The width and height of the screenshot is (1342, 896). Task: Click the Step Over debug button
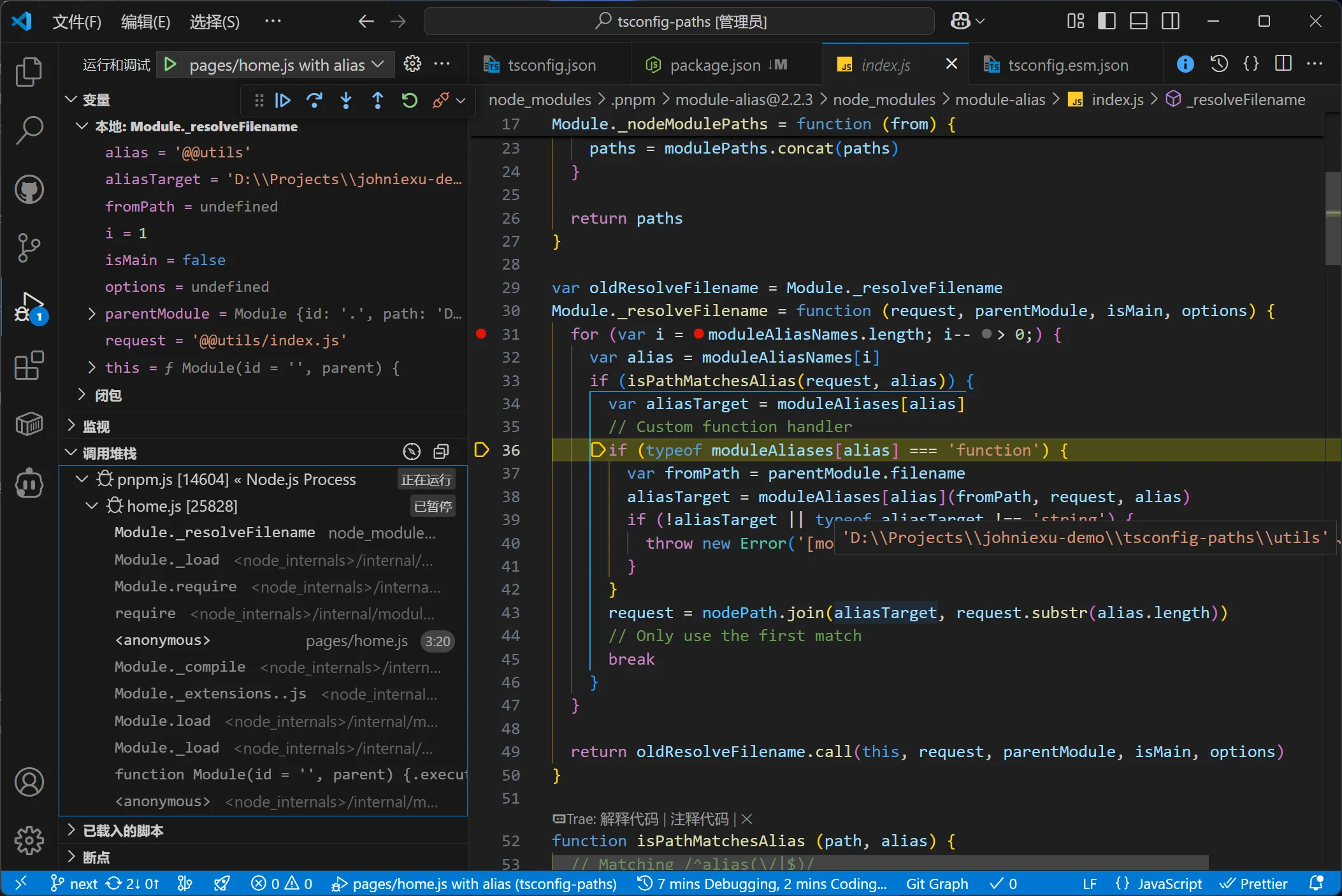(314, 101)
